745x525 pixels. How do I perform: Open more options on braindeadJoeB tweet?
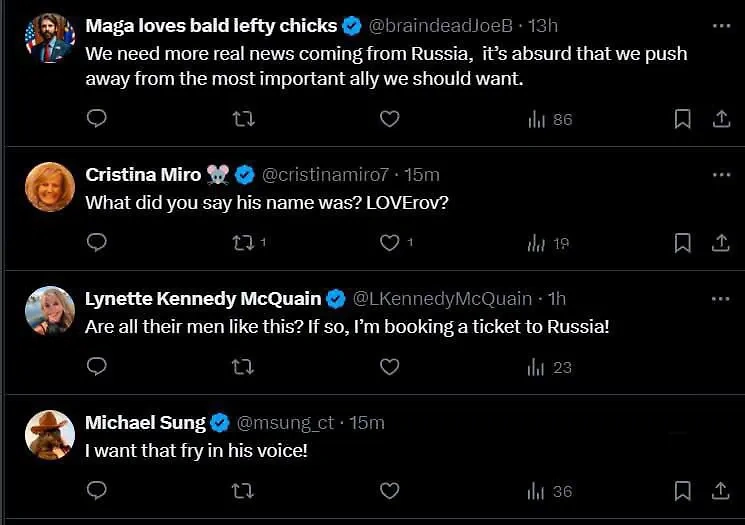coord(721,25)
